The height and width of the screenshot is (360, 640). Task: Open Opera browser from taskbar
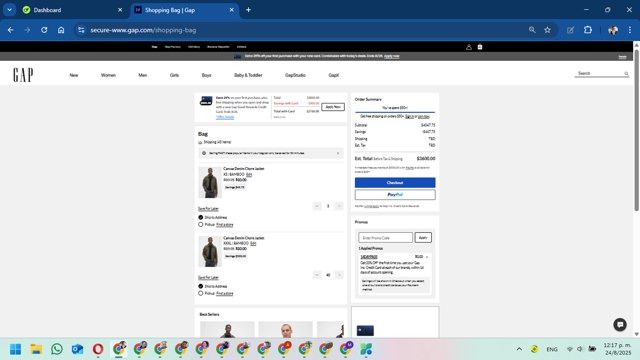pyautogui.click(x=98, y=349)
